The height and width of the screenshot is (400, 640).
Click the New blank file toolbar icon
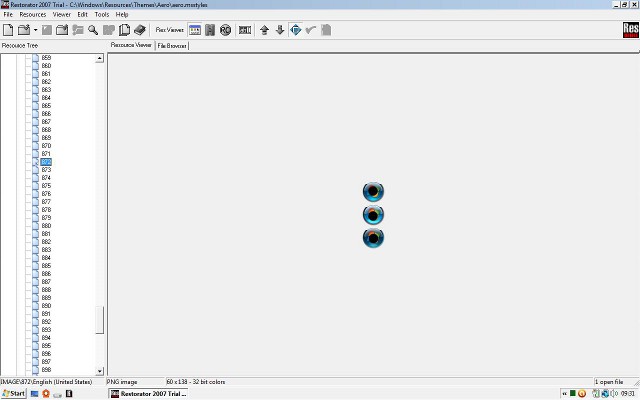tap(8, 30)
